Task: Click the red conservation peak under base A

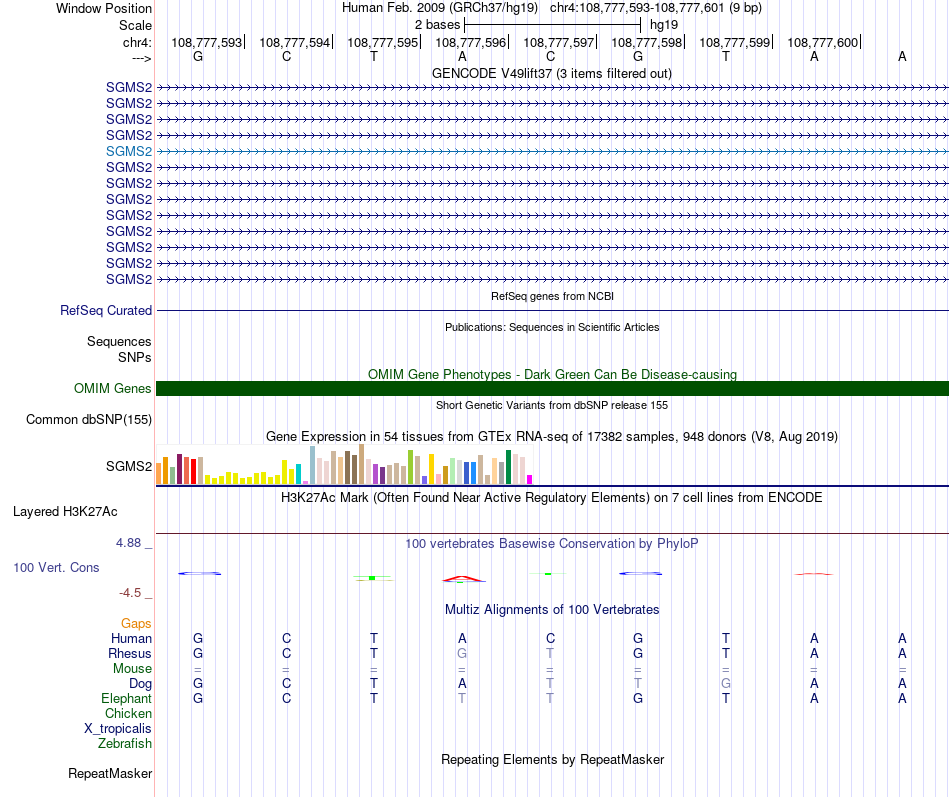Action: click(463, 579)
